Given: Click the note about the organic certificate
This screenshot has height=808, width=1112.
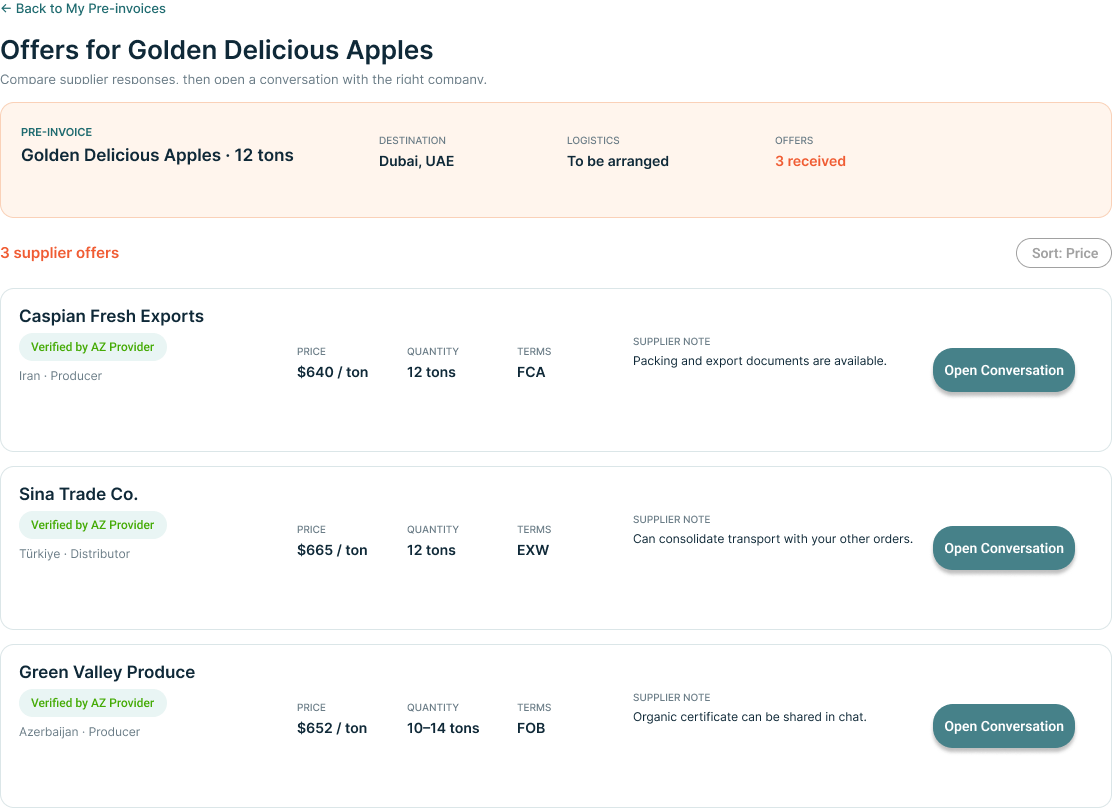Looking at the screenshot, I should (750, 717).
